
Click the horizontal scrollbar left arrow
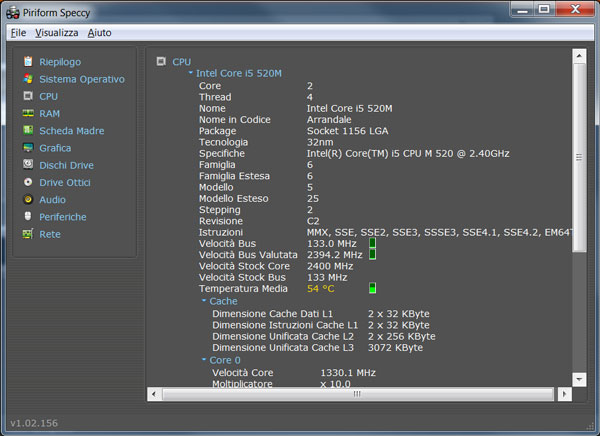pos(154,394)
